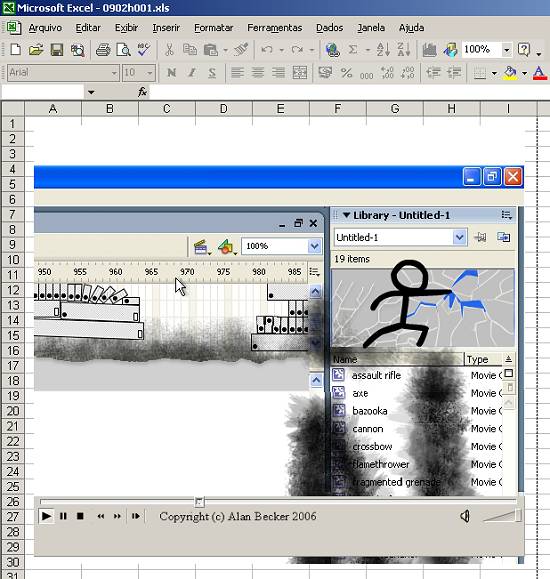Click the Paste clipboard icon

coord(211,49)
